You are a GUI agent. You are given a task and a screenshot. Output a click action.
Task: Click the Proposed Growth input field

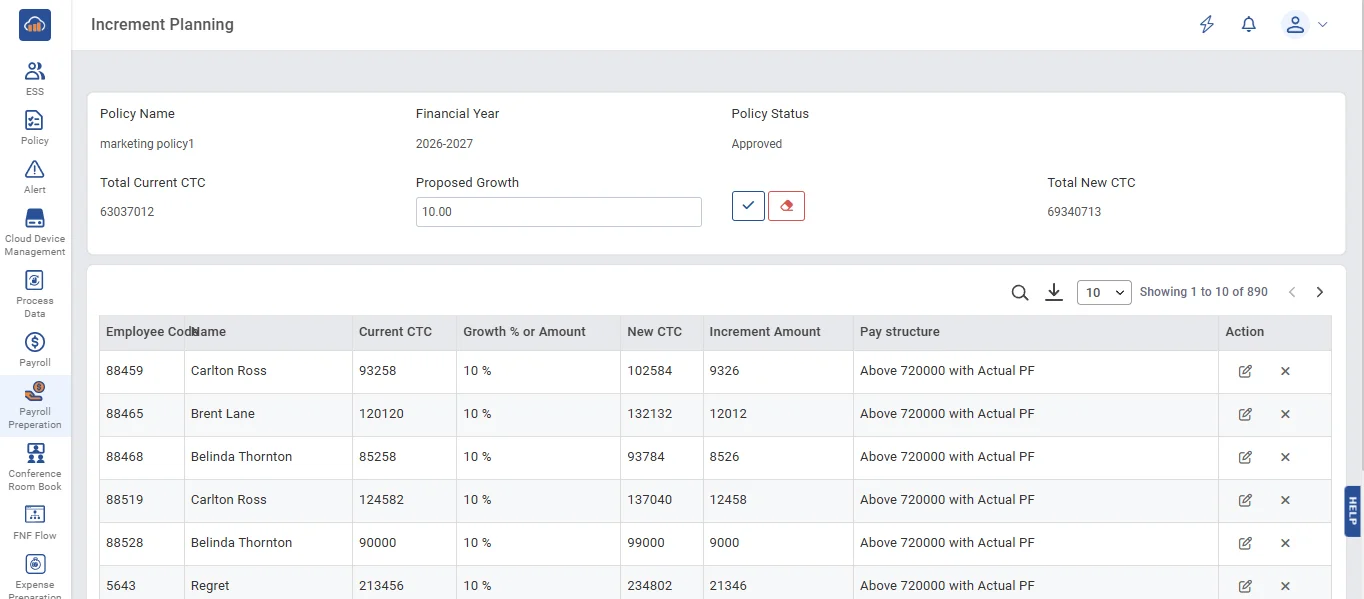pos(558,212)
